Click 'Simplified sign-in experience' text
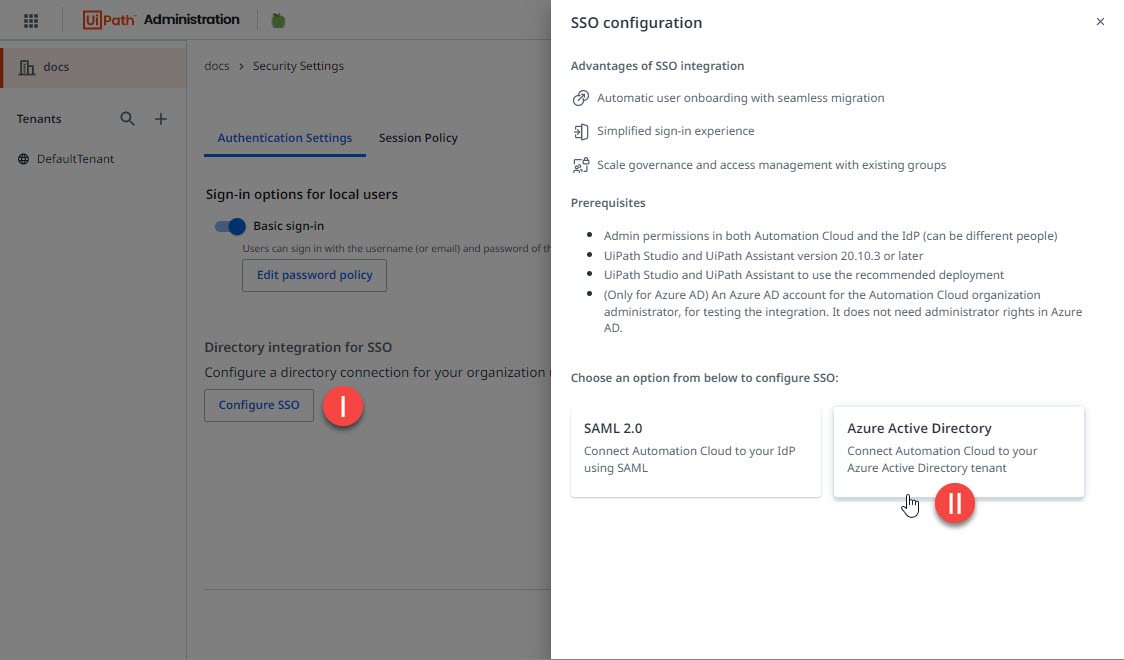The width and height of the screenshot is (1124, 660). pos(675,131)
